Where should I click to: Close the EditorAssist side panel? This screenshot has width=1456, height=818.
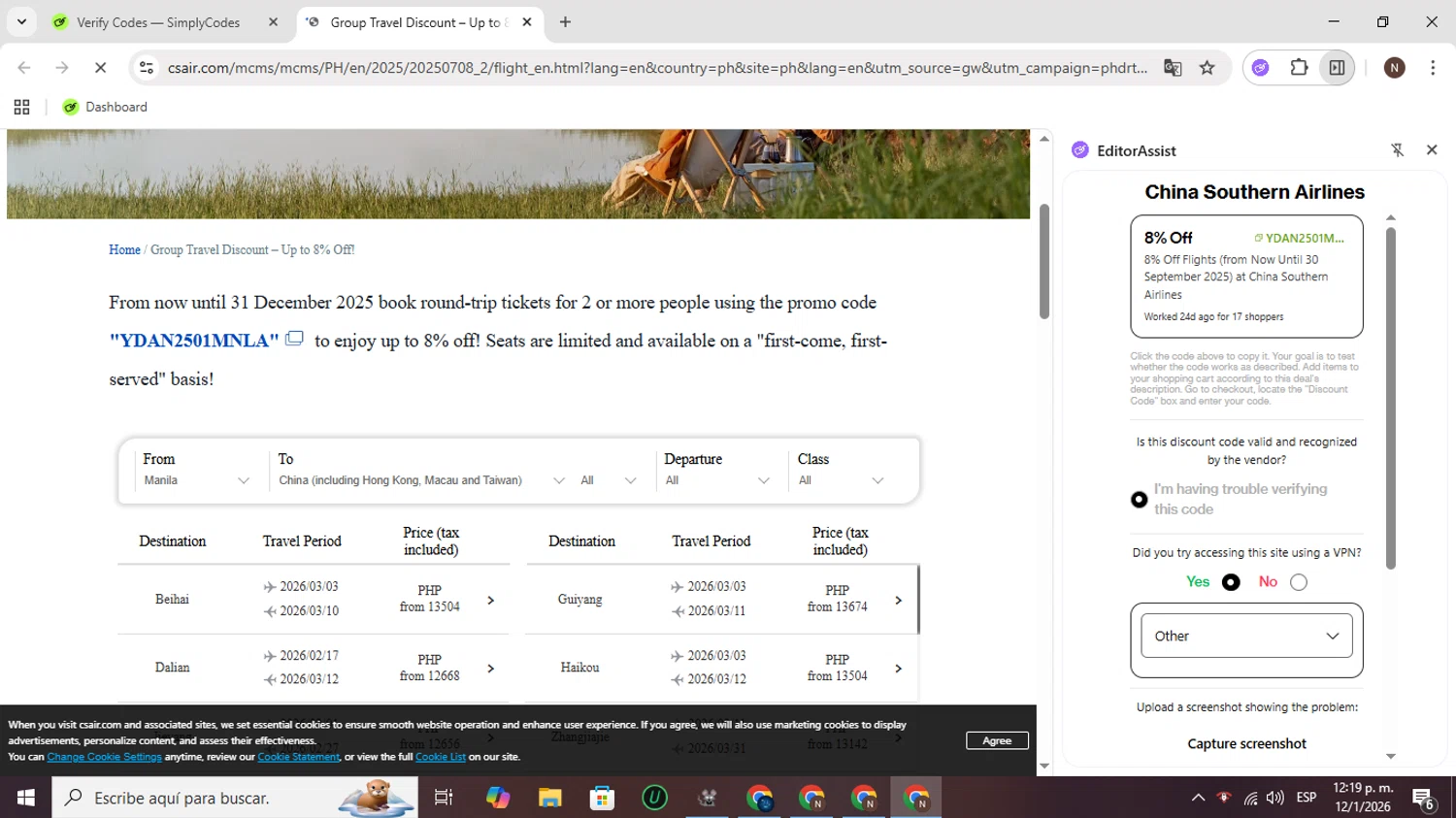(1431, 149)
